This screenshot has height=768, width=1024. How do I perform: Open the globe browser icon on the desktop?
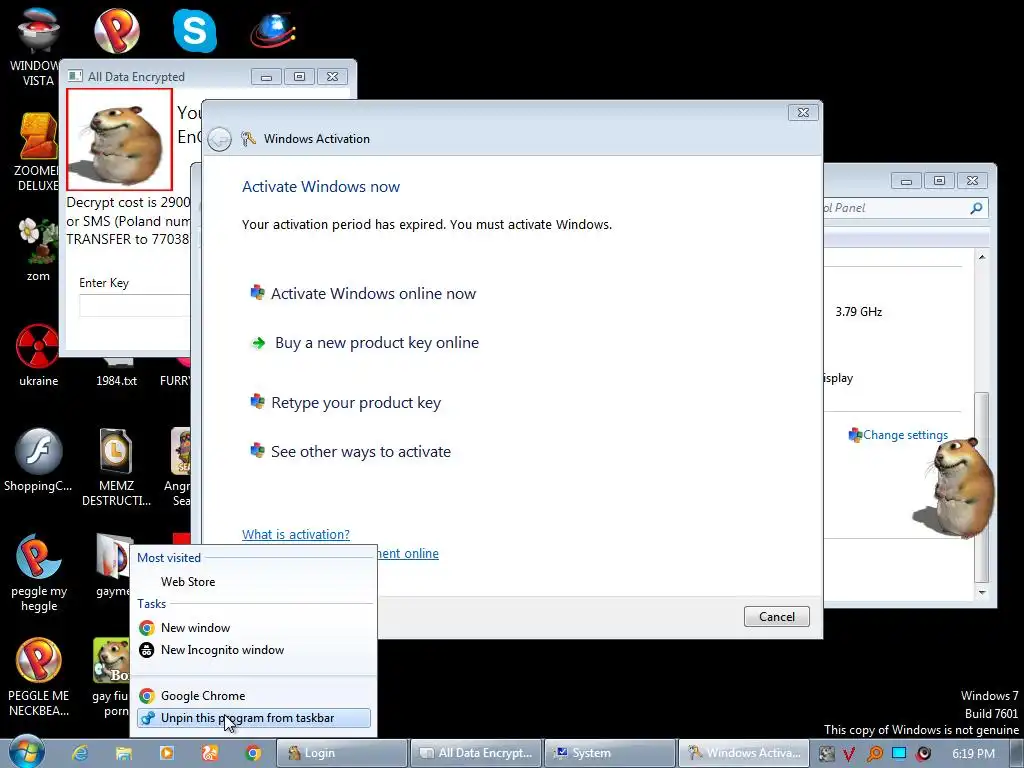[x=273, y=30]
